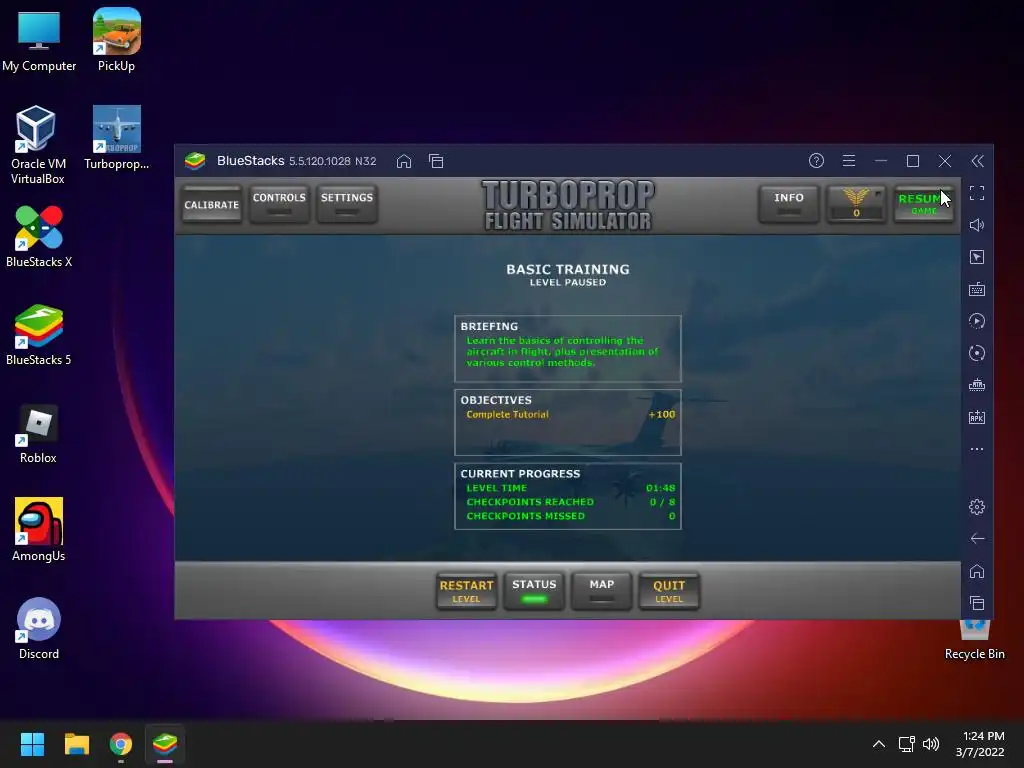Open Oracle VM VirtualBox shortcut

(37, 145)
